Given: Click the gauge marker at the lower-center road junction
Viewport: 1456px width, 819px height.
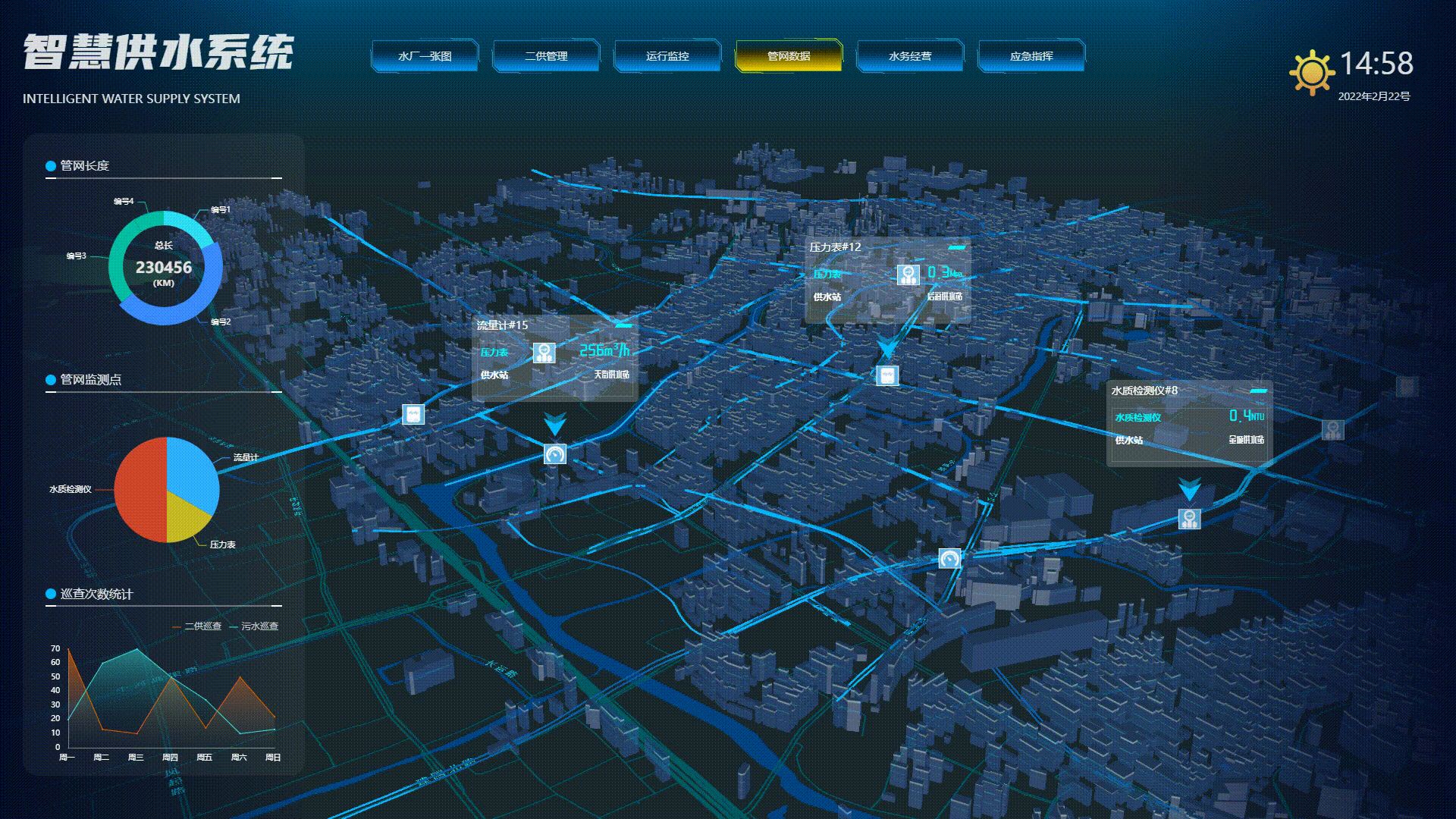Looking at the screenshot, I should (949, 559).
